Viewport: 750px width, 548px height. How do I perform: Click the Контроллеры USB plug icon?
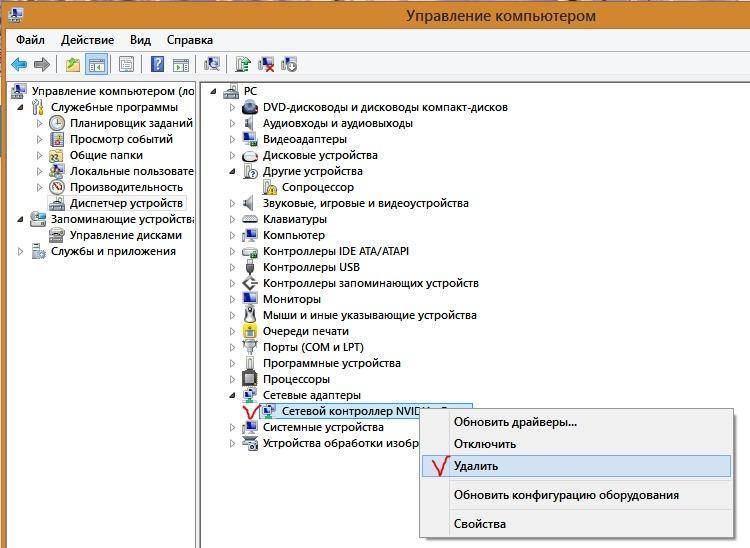point(250,267)
